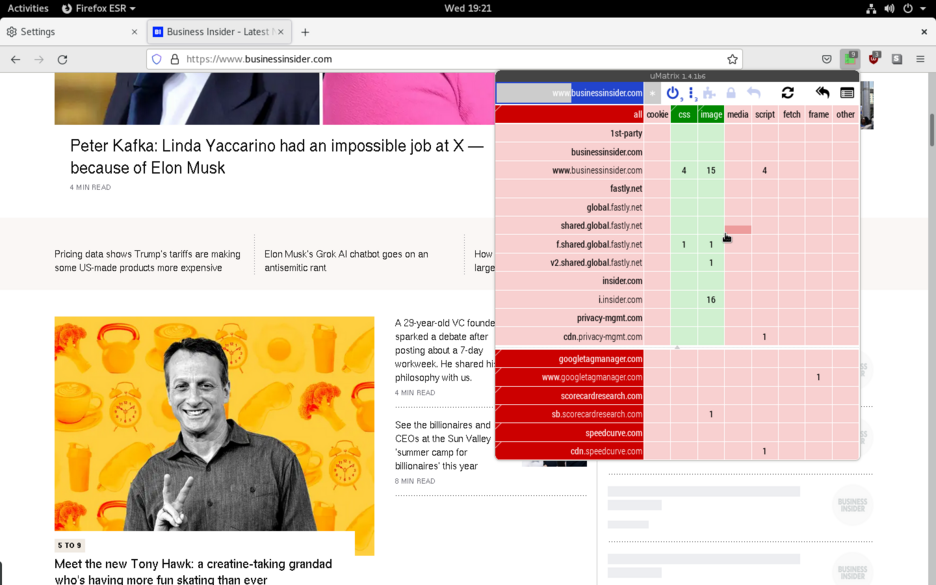This screenshot has height=585, width=936.
Task: Open the network status icon in top bar
Action: (872, 8)
